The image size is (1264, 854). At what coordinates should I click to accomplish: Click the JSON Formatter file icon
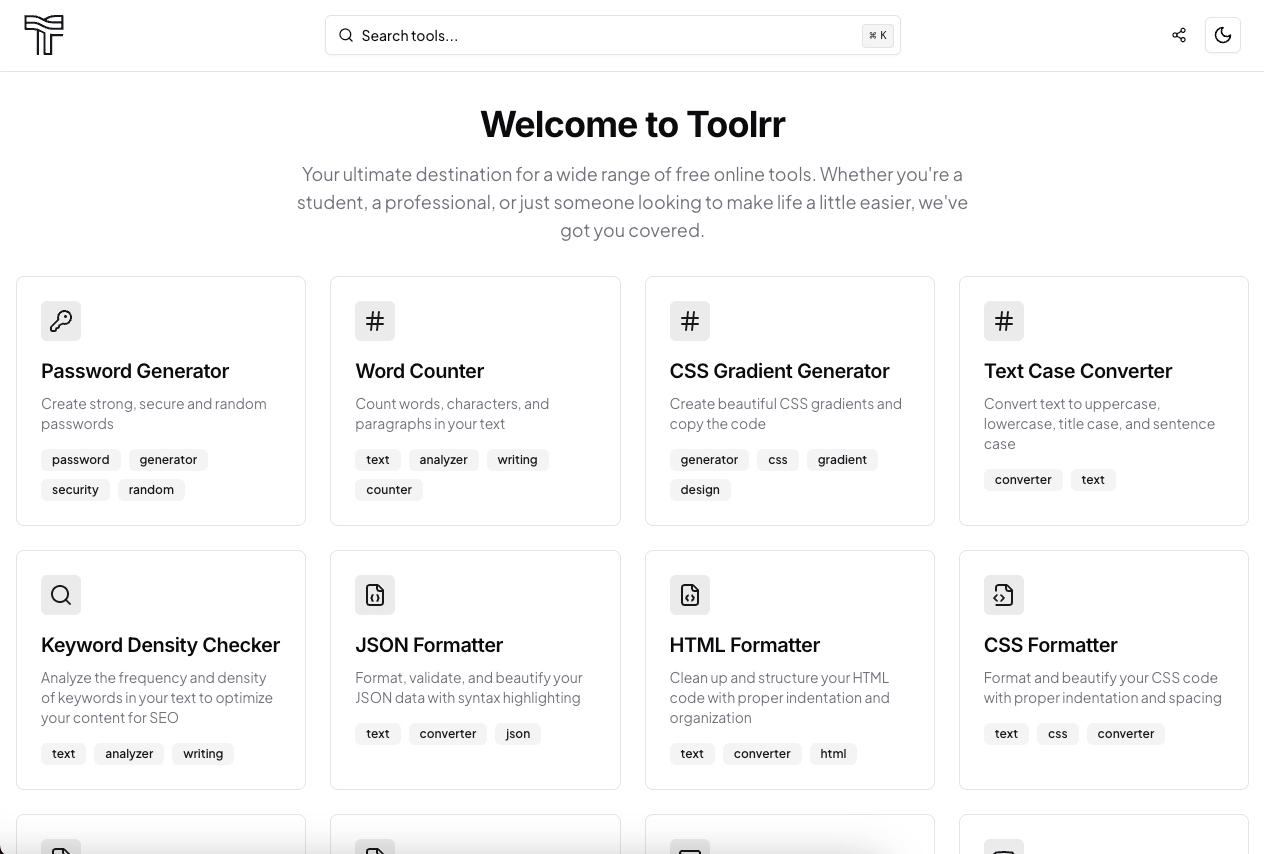375,594
